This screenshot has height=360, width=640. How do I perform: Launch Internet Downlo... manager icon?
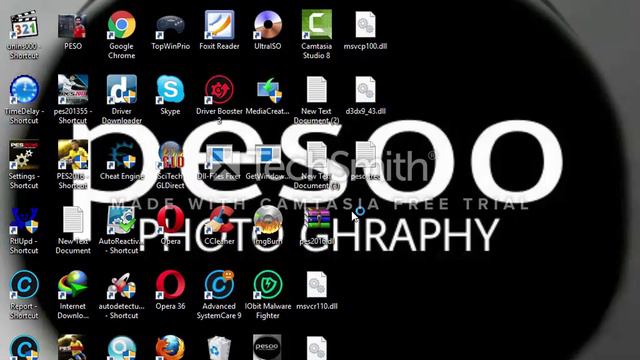coord(73,285)
